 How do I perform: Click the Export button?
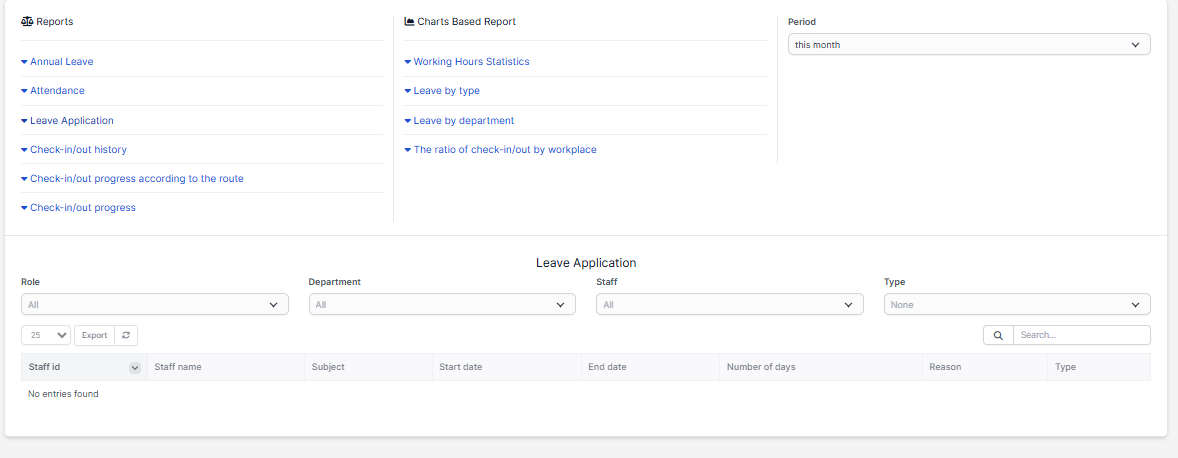(x=94, y=336)
